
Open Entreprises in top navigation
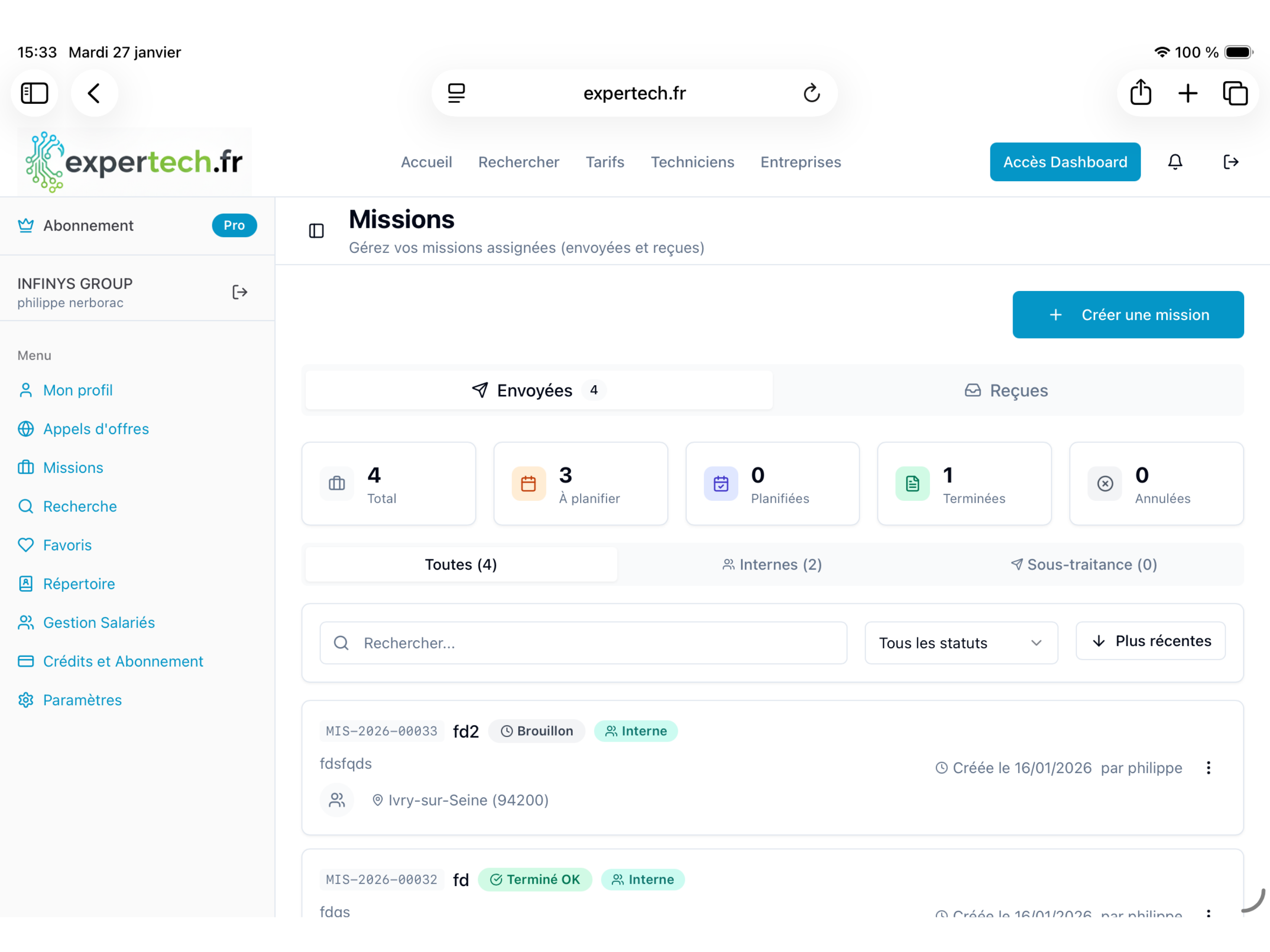[x=800, y=162]
